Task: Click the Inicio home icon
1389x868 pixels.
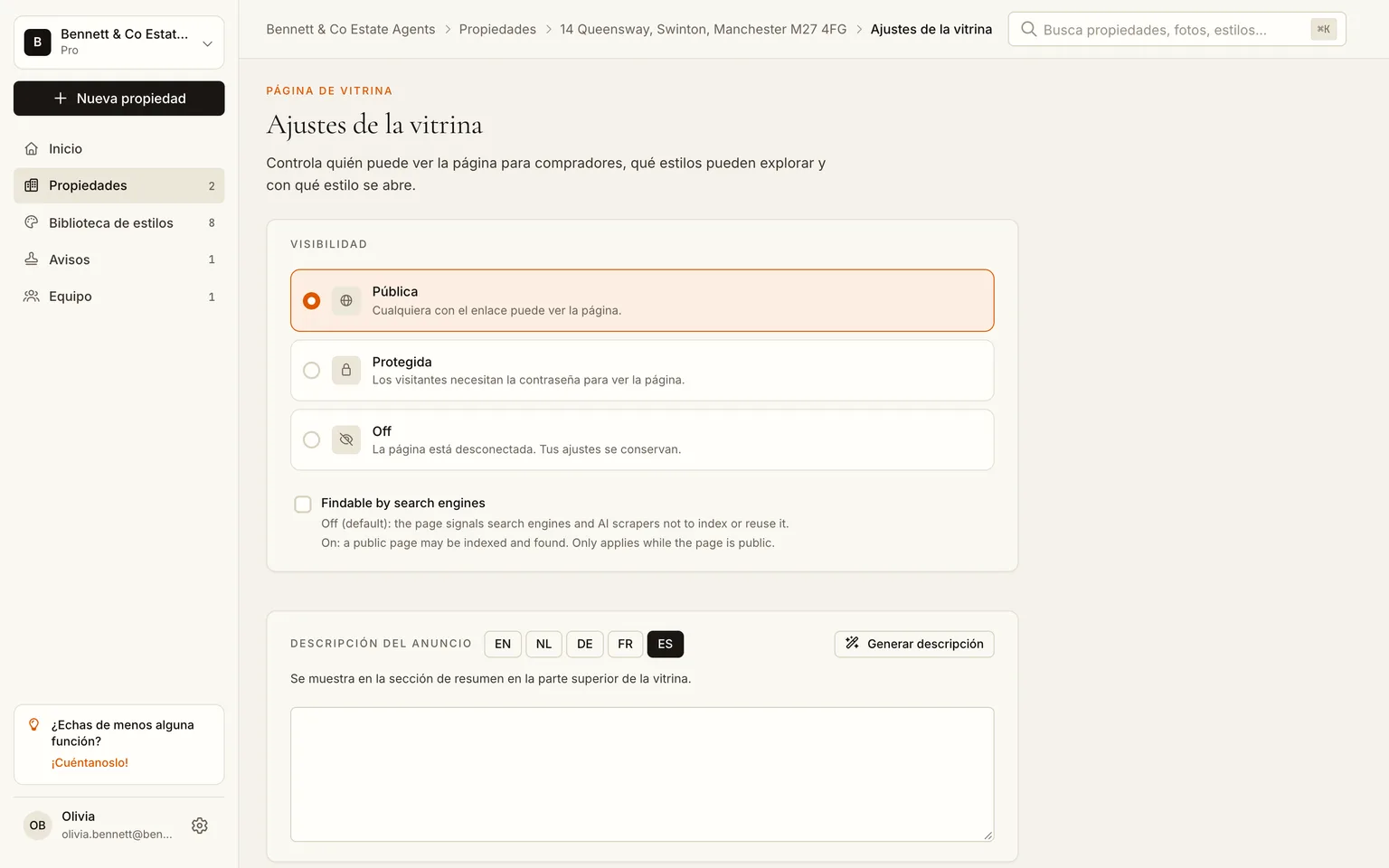Action: coord(32,148)
